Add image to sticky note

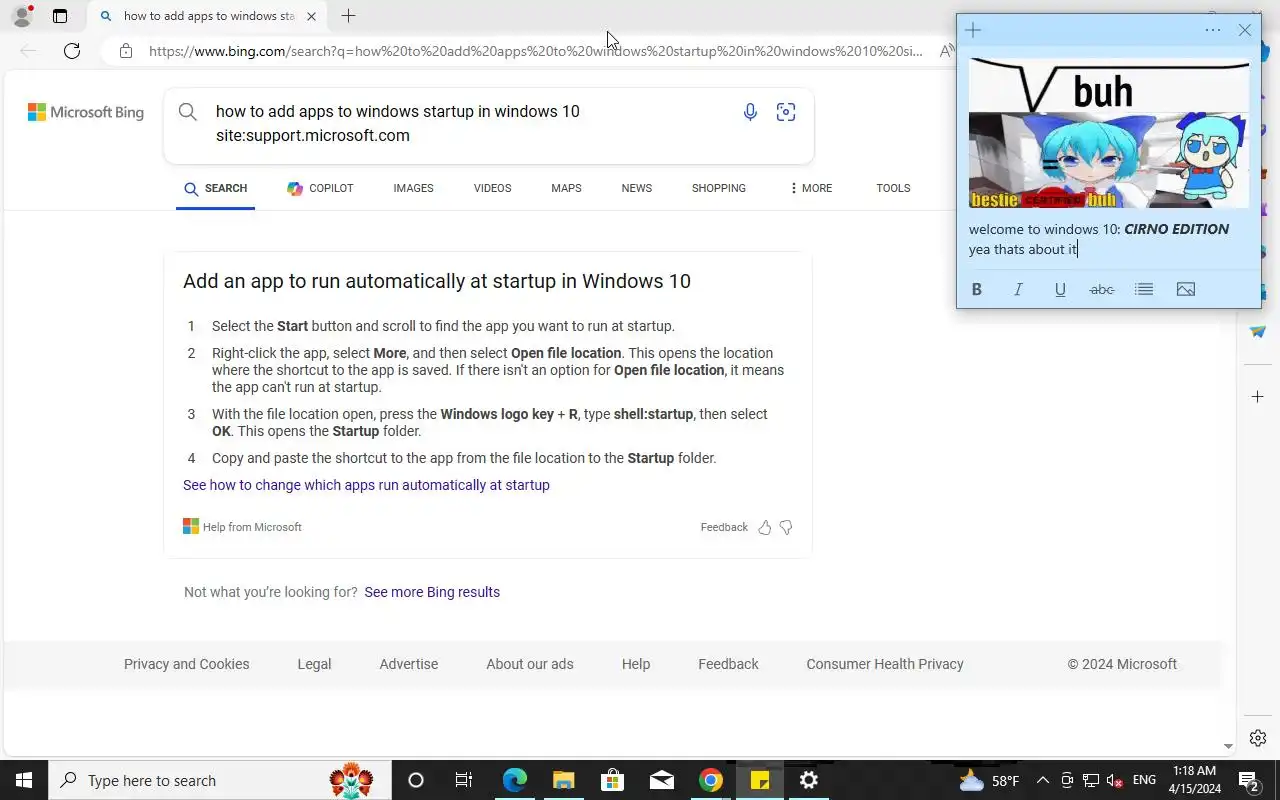(x=1186, y=289)
